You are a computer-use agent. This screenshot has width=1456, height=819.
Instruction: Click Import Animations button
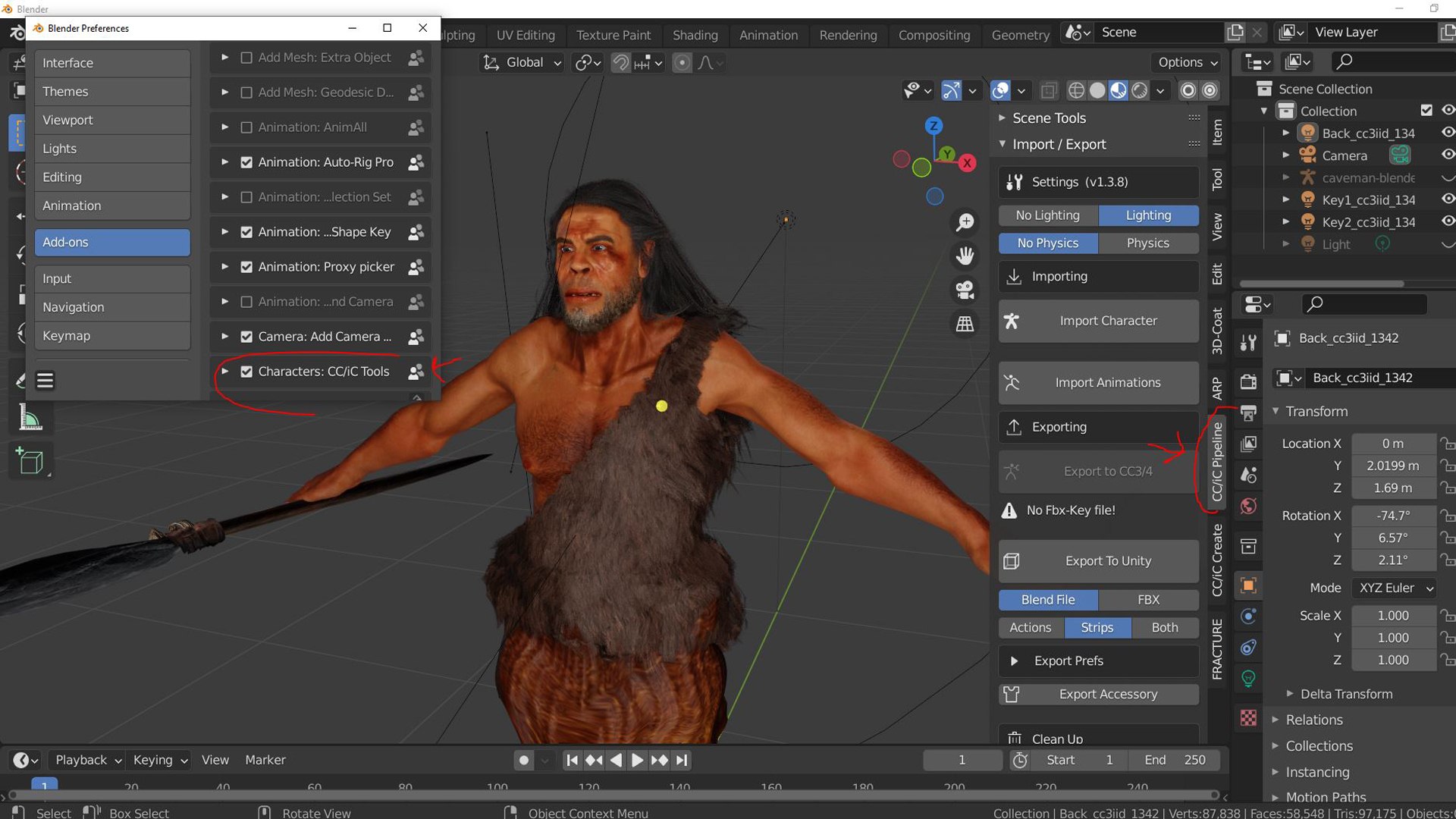[1098, 383]
